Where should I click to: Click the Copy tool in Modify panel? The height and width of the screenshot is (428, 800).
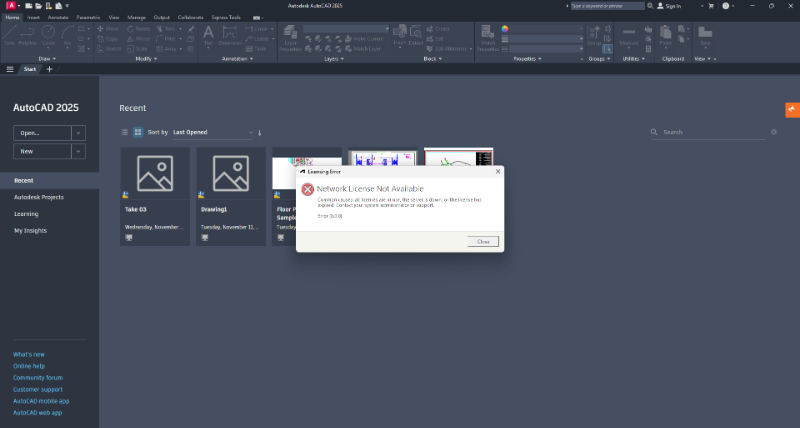pyautogui.click(x=108, y=39)
